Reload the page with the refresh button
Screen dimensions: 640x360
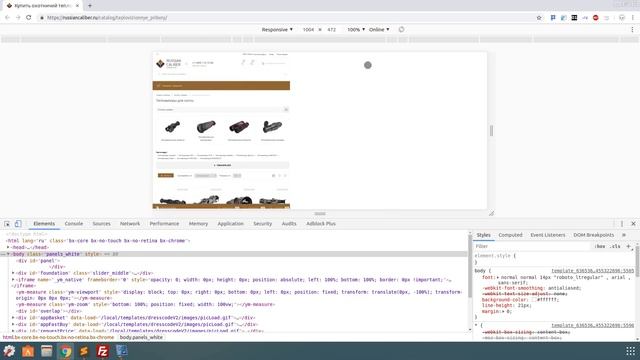[29, 18]
